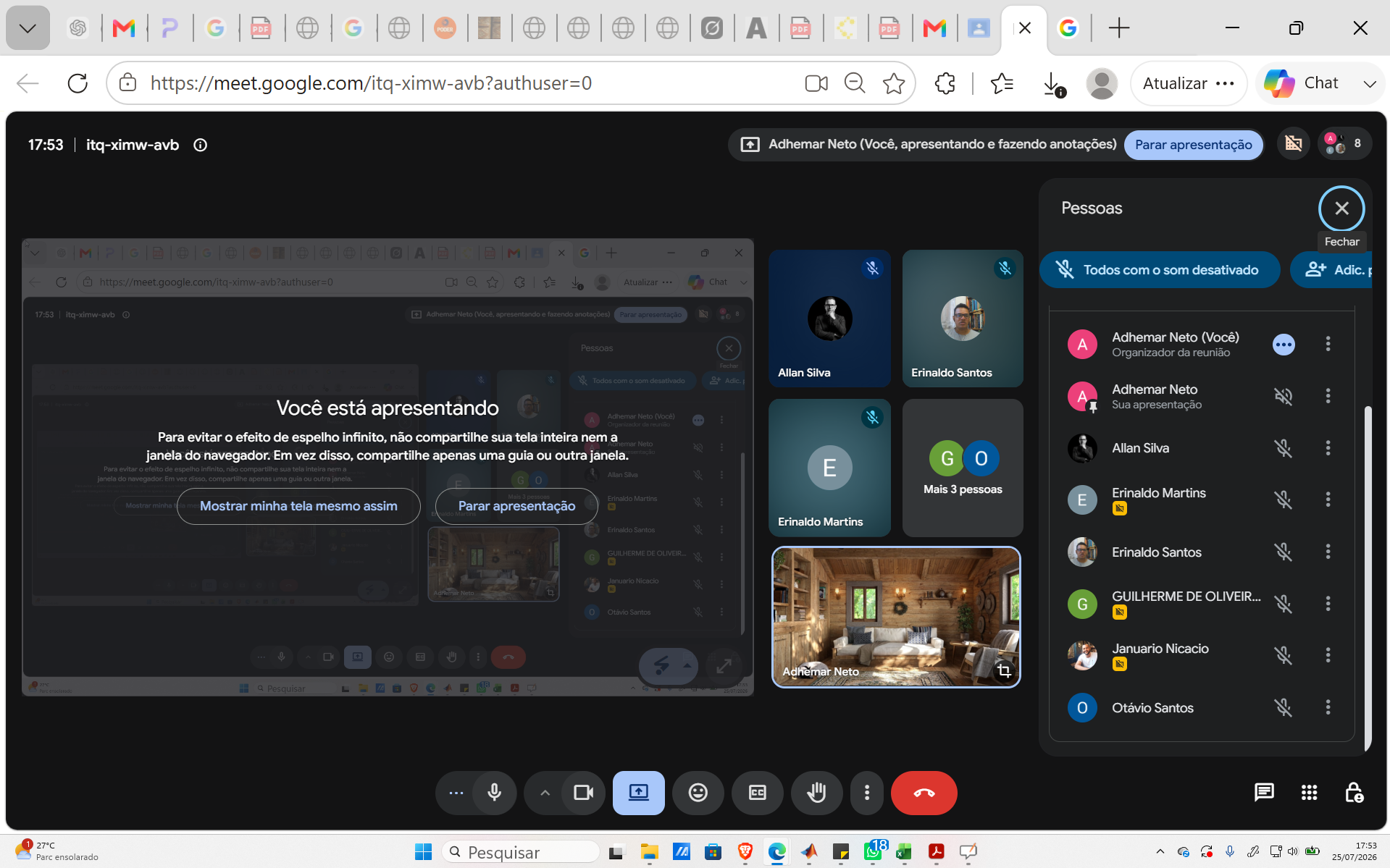Select the Allan Silva video tile
1390x868 pixels.
829,319
